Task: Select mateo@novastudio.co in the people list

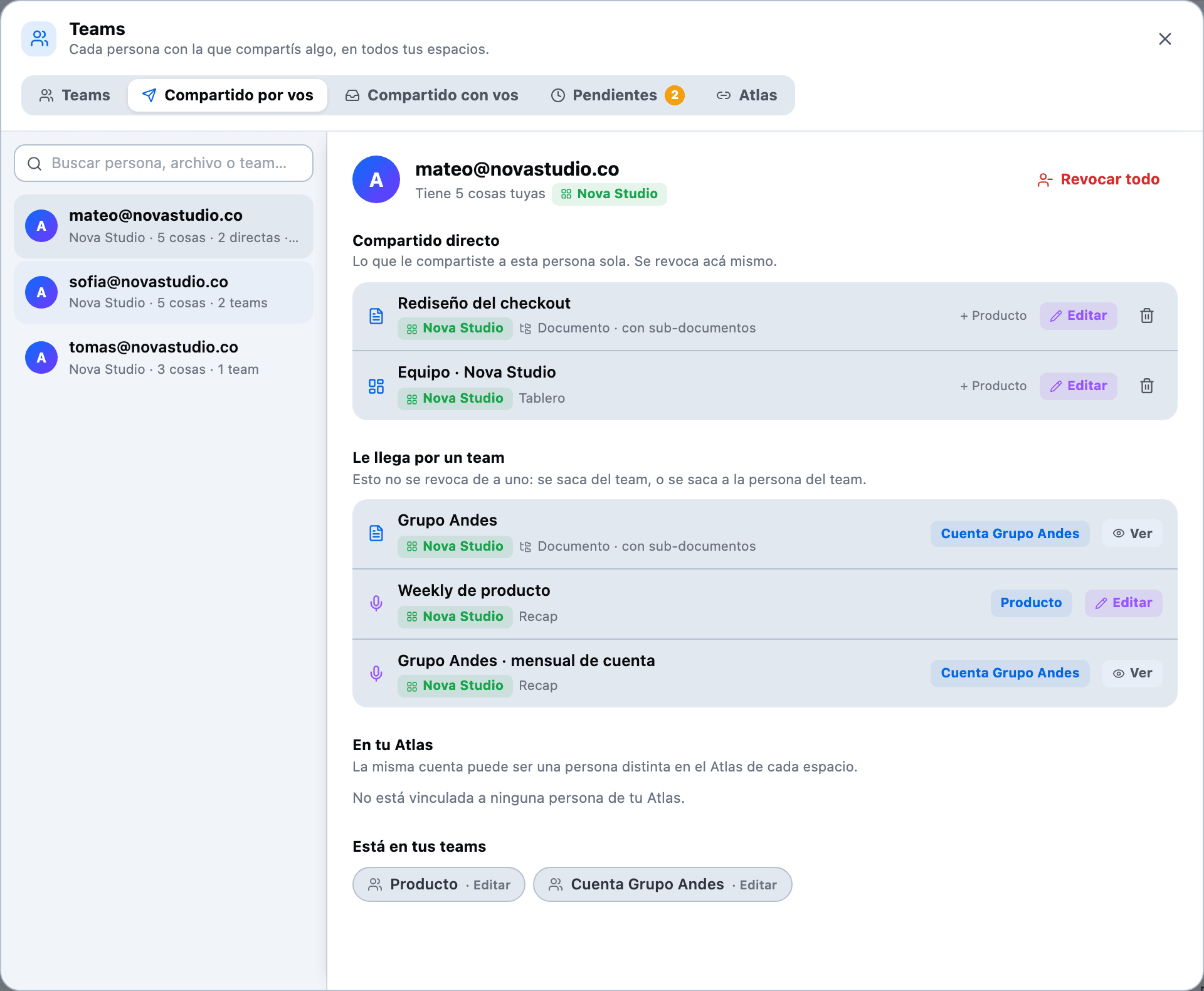Action: (x=164, y=226)
